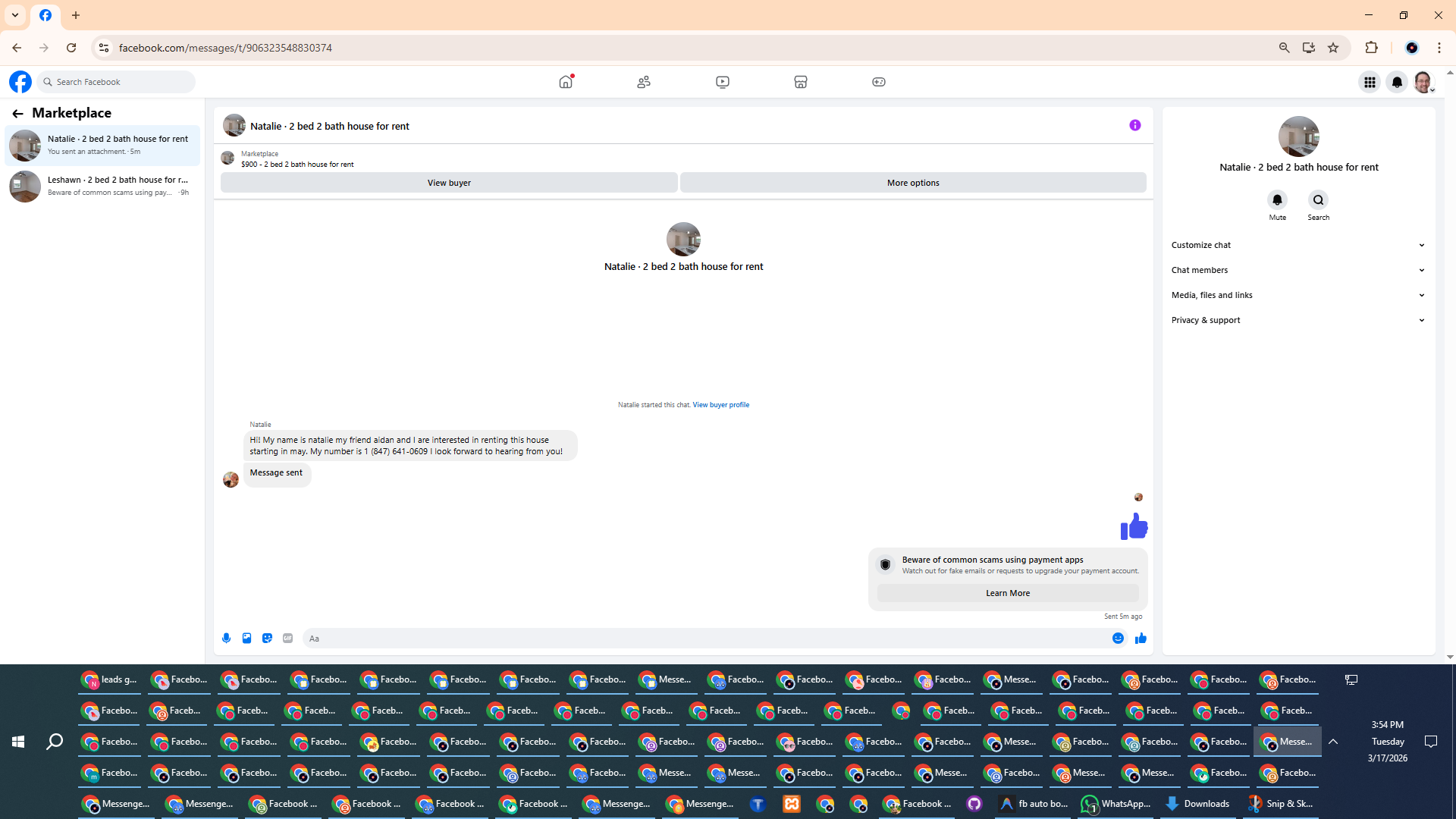Send a like with the thumbs-up button

[x=1141, y=639]
